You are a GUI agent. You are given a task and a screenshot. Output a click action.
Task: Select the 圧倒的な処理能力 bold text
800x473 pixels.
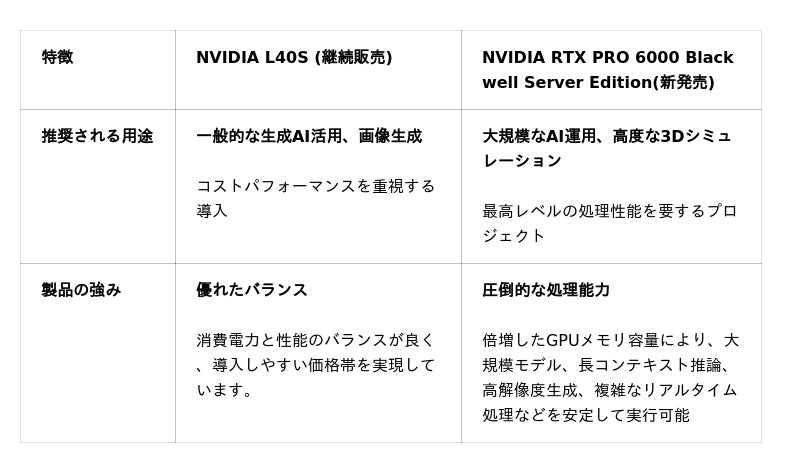click(x=545, y=290)
